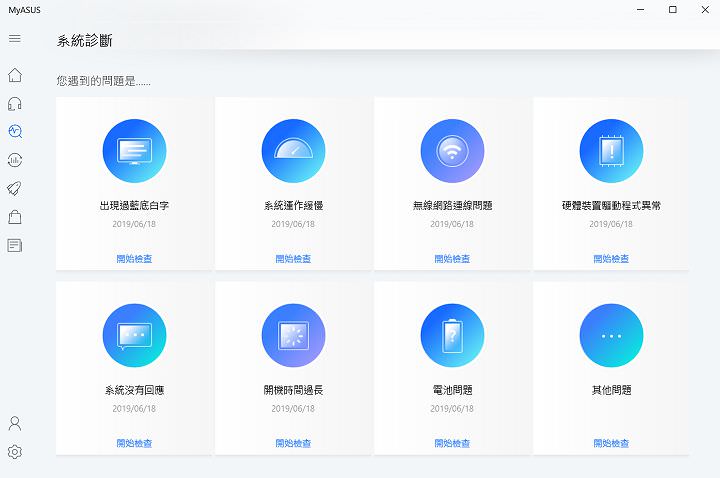The width and height of the screenshot is (720, 478).
Task: Open the hamburger menu
Action: [15, 38]
